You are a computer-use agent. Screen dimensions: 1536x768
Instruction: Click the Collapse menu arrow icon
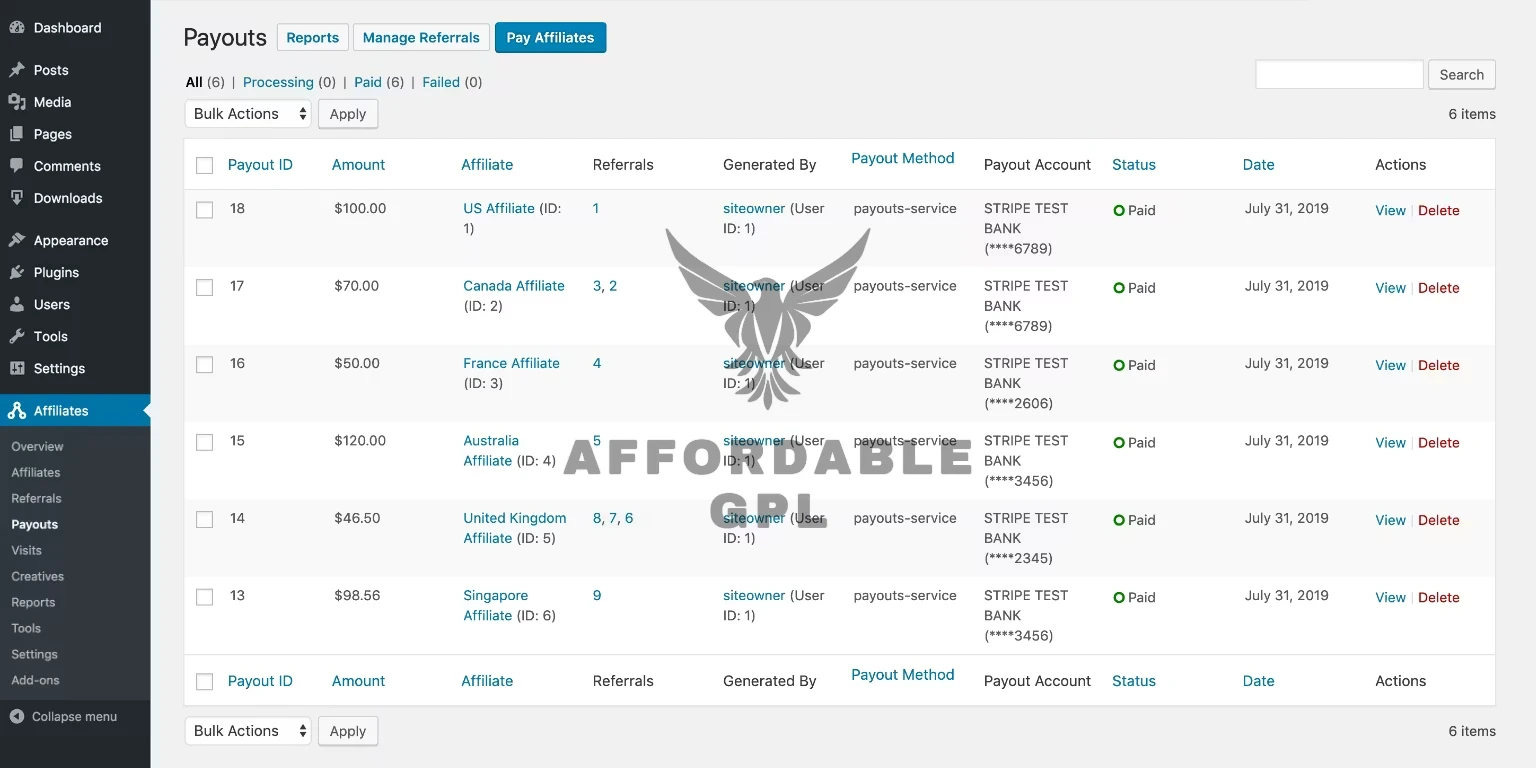(x=17, y=717)
